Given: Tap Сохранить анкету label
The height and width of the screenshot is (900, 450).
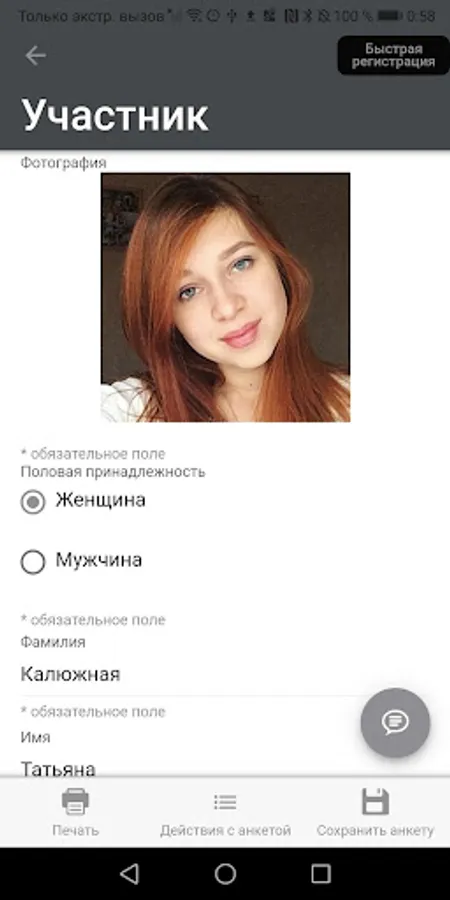Looking at the screenshot, I should (x=375, y=830).
